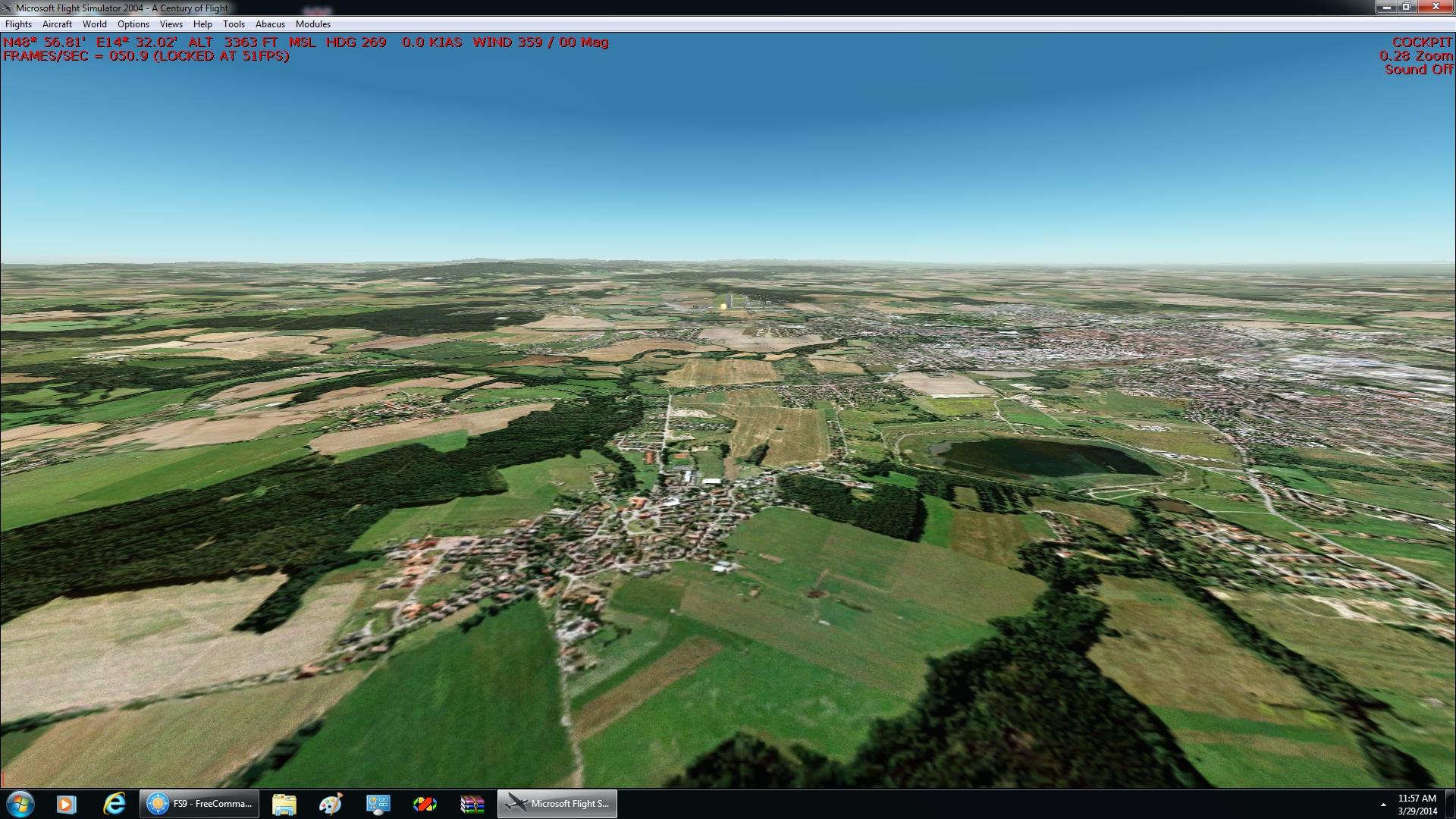Click the '0.0 KIAS' airspeed readout

click(x=432, y=42)
